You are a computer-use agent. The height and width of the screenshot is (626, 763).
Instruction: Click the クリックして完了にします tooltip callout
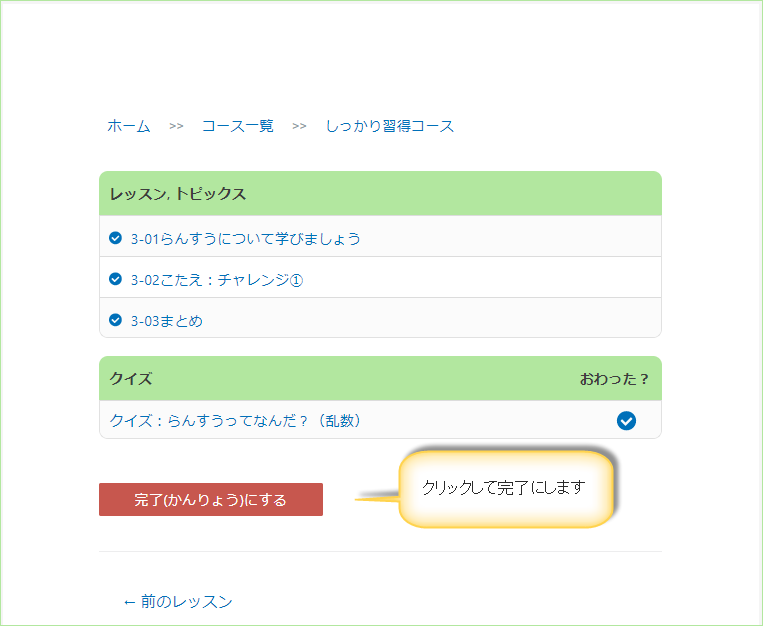click(503, 488)
